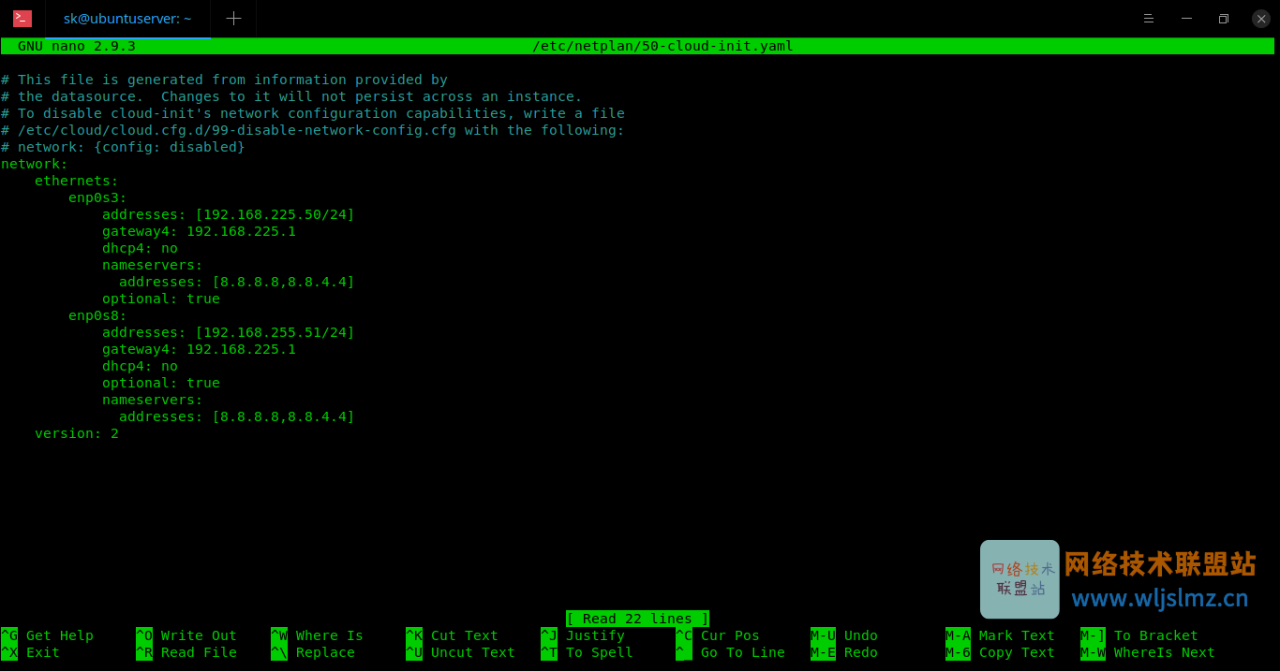The width and height of the screenshot is (1280, 671).
Task: Click the first comment line 'This file is generated'
Action: 224,80
